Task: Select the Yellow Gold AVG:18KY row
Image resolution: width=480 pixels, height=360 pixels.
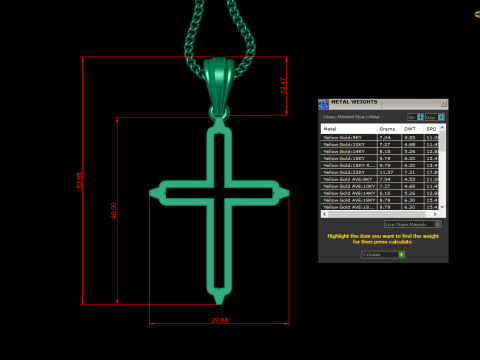Action: click(380, 200)
